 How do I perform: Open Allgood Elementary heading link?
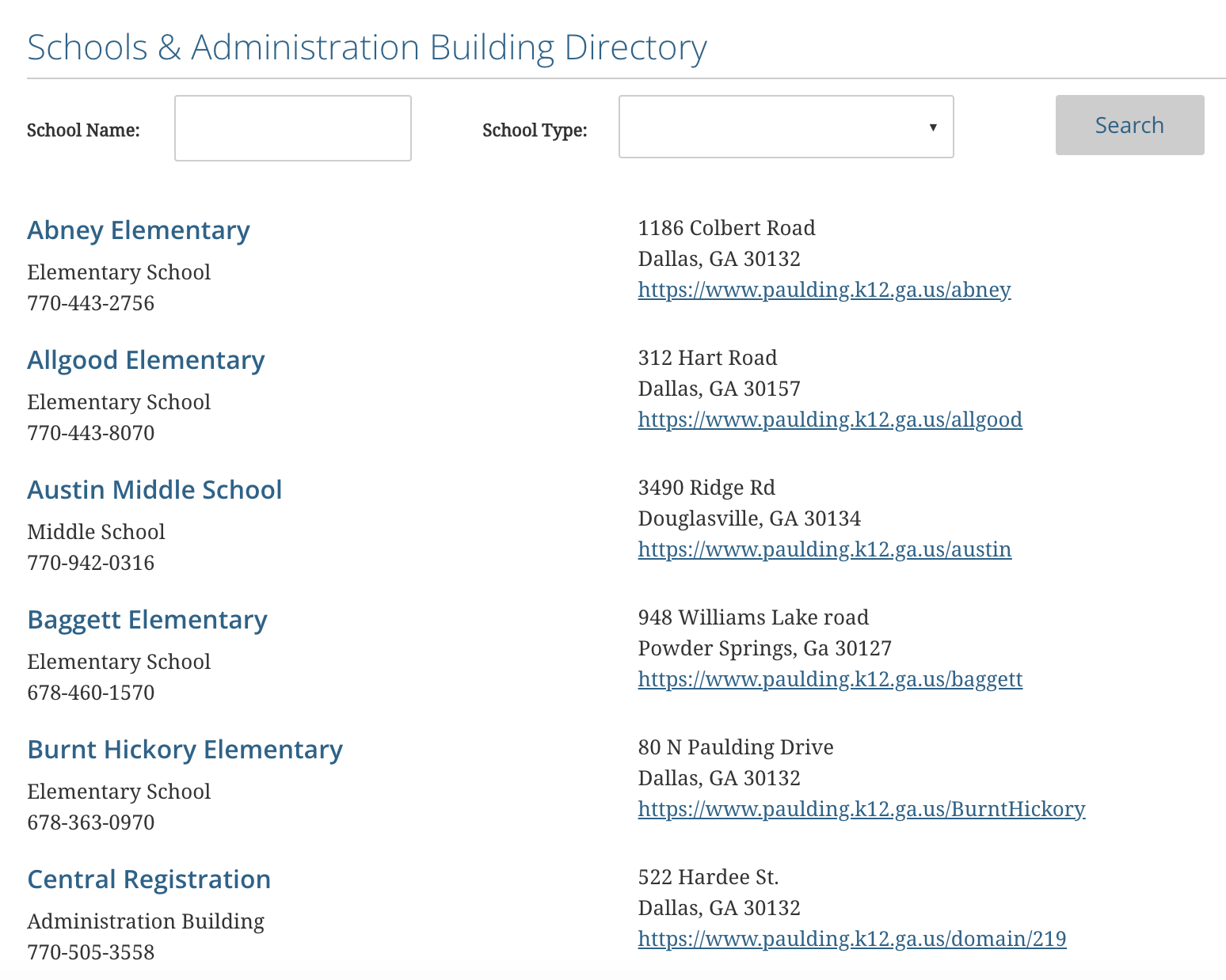(x=146, y=360)
